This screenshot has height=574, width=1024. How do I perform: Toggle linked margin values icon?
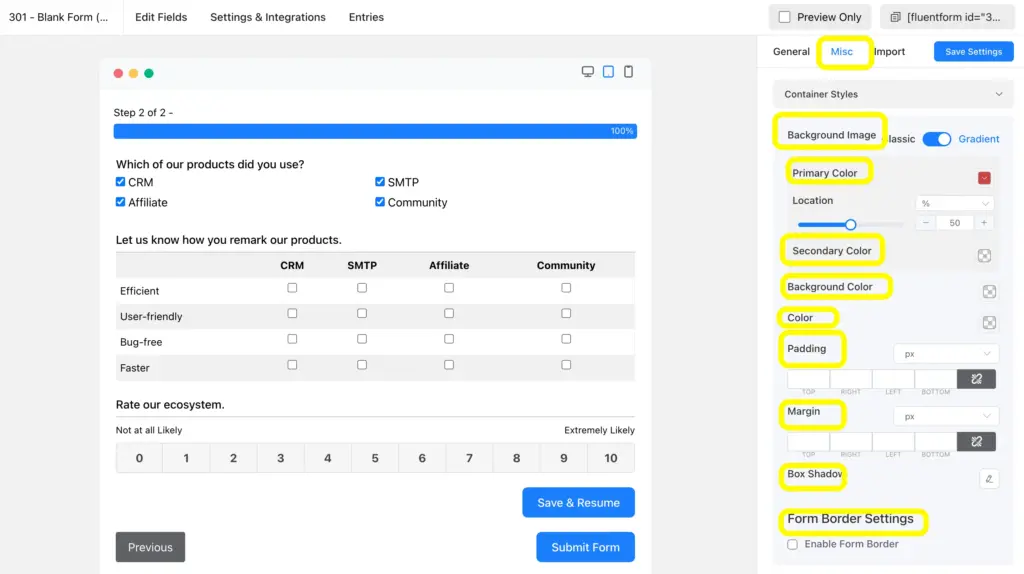click(x=976, y=441)
